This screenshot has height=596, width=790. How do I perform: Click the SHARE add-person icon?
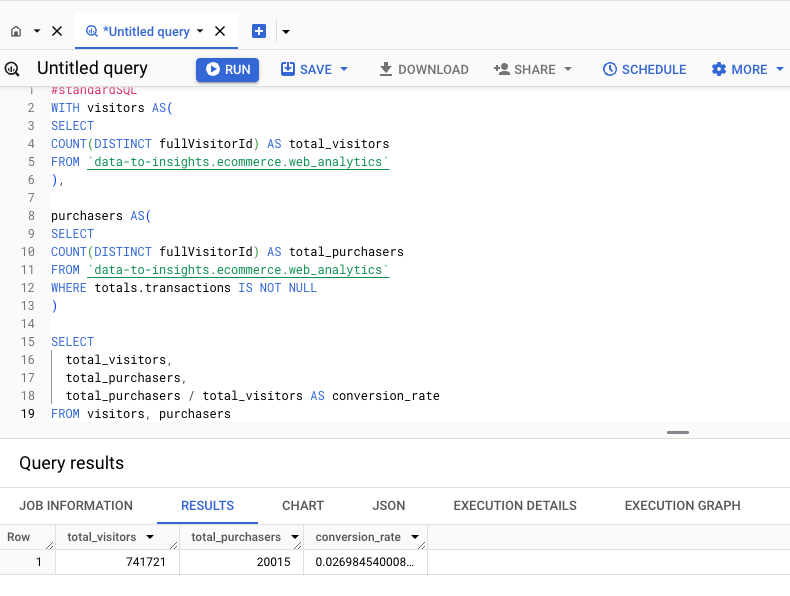502,69
